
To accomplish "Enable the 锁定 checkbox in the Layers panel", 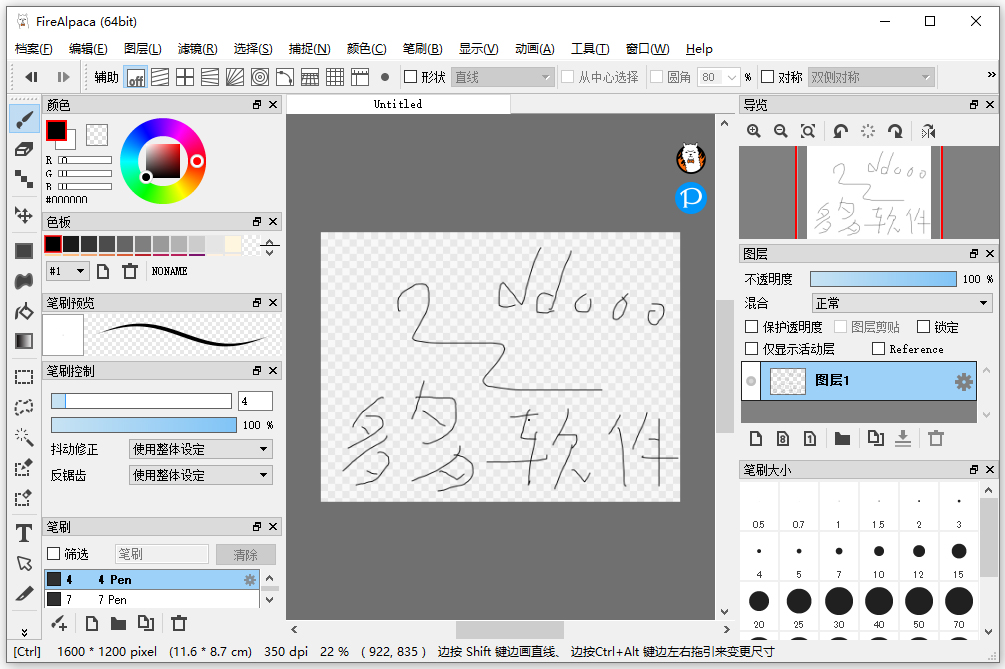I will point(923,326).
